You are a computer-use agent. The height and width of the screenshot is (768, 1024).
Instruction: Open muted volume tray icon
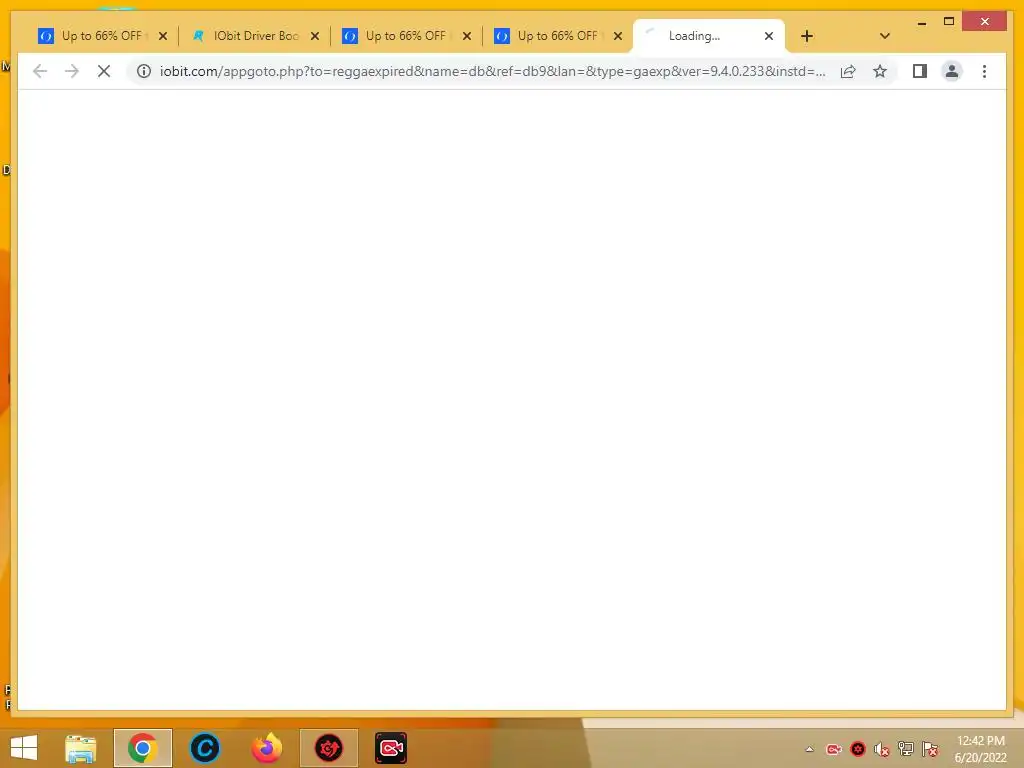882,749
